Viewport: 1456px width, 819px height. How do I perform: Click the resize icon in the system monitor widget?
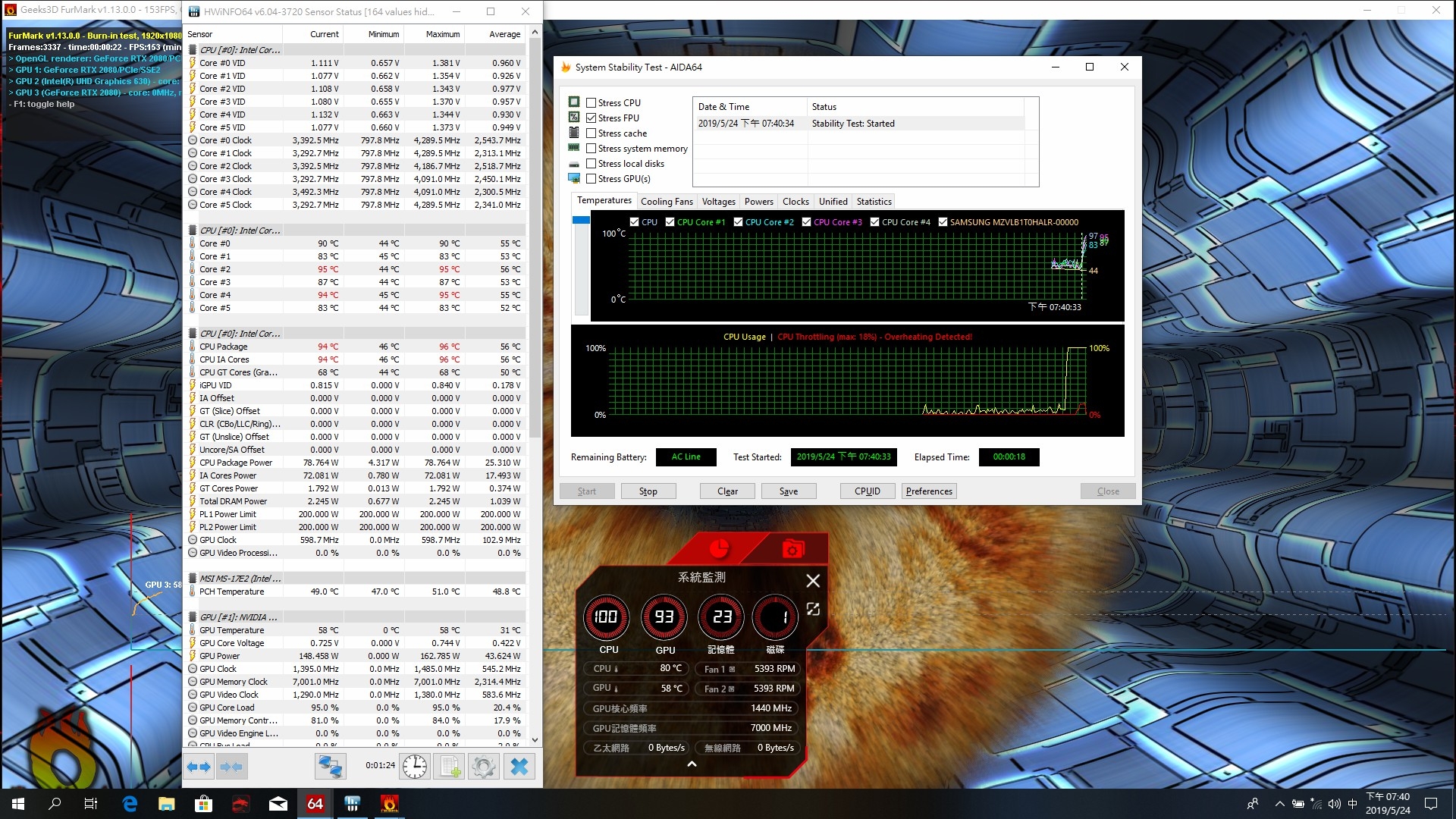click(813, 609)
